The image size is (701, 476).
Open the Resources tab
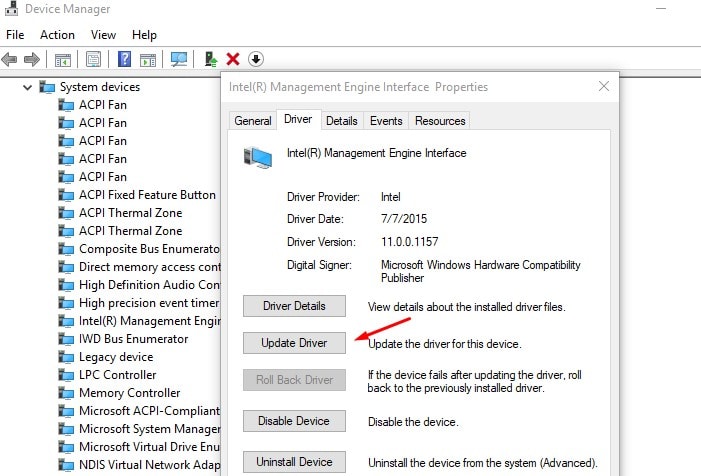click(440, 121)
